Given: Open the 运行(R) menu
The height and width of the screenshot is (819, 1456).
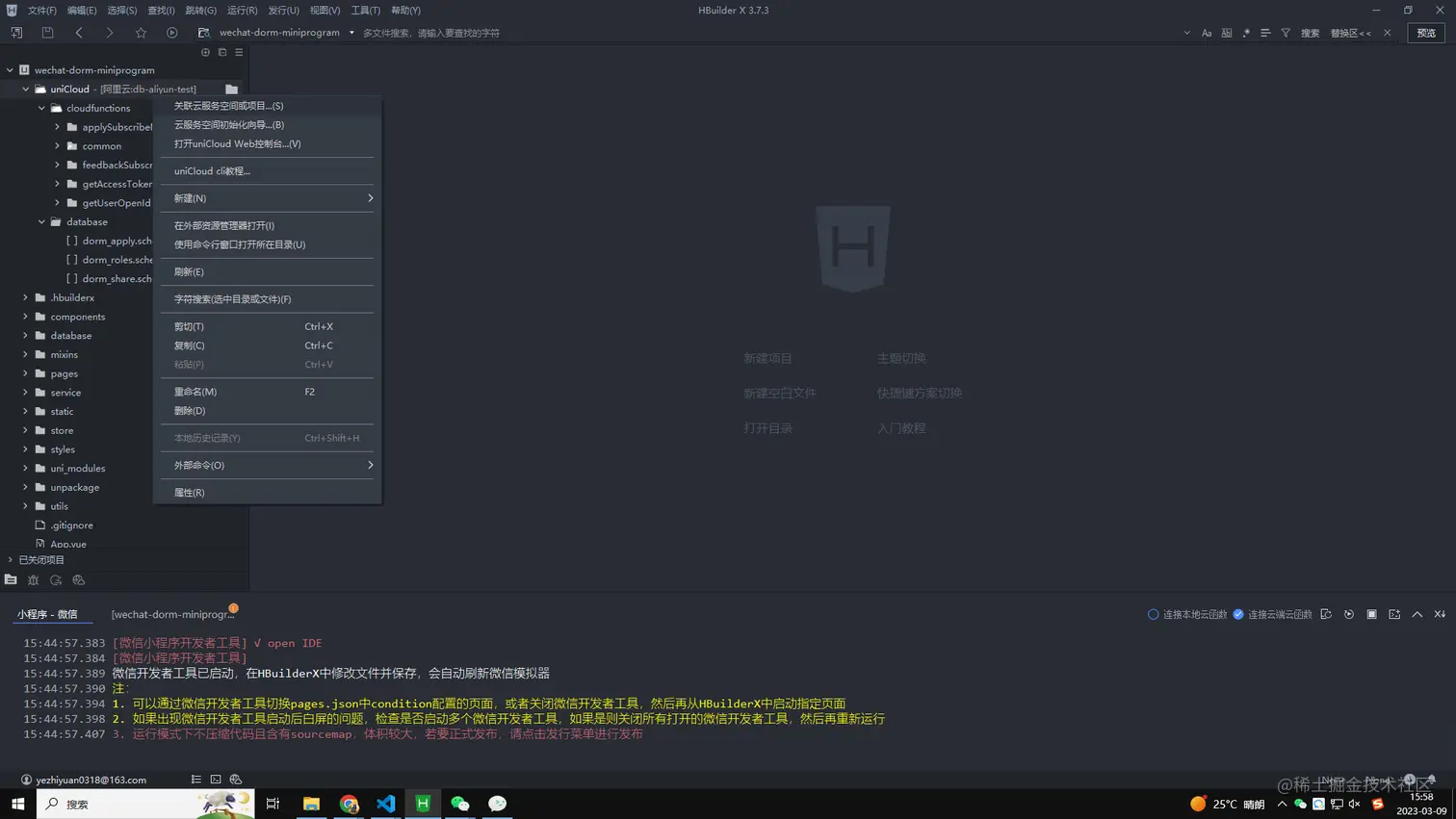Looking at the screenshot, I should tap(242, 11).
